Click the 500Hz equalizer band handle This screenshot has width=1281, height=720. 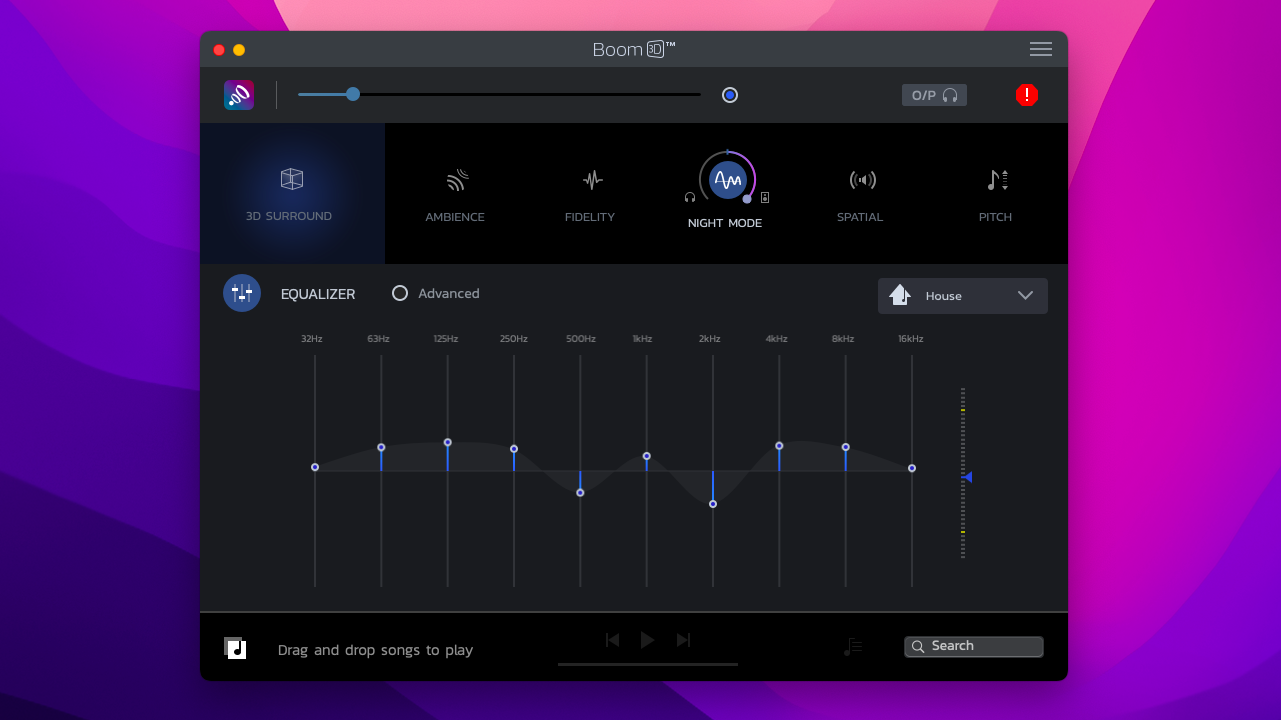coord(580,492)
